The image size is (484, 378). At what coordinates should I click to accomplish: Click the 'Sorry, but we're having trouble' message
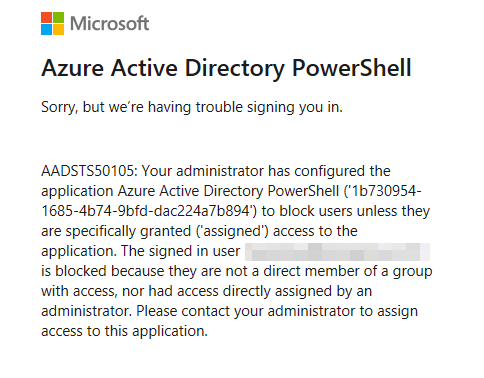coord(192,108)
